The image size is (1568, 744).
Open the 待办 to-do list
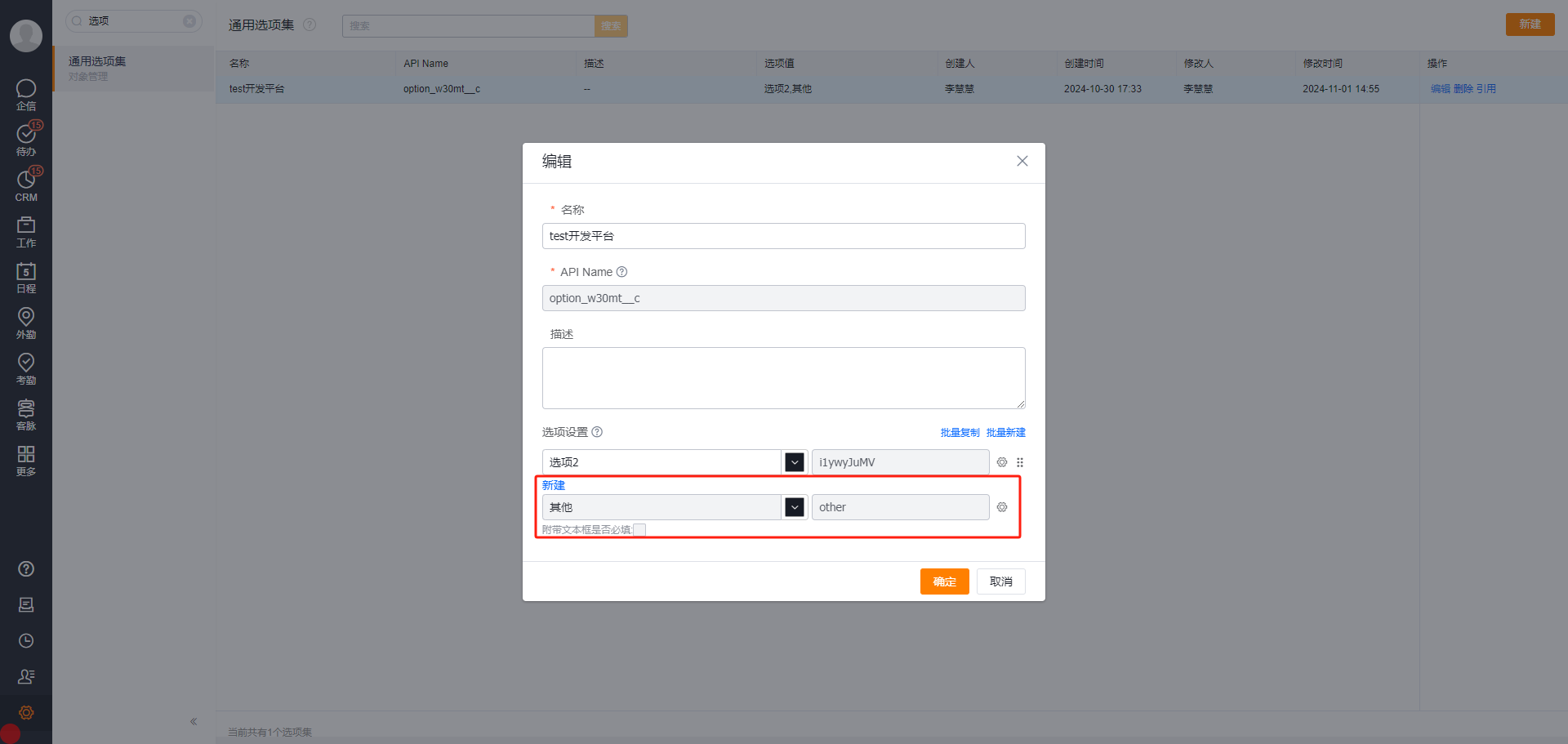[x=25, y=137]
